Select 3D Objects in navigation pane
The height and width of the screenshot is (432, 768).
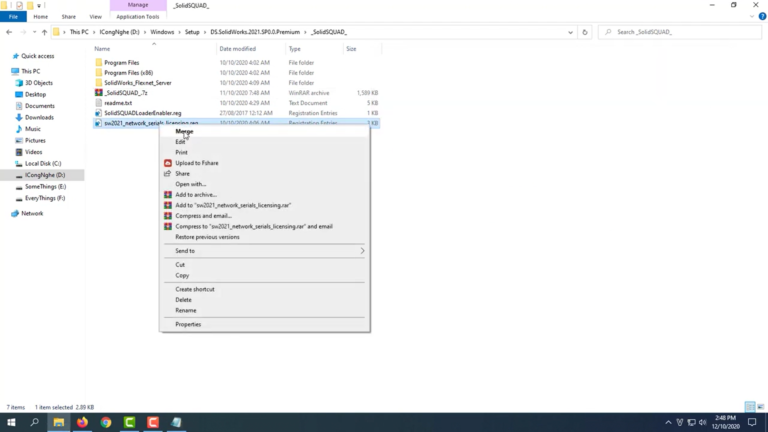[39, 83]
